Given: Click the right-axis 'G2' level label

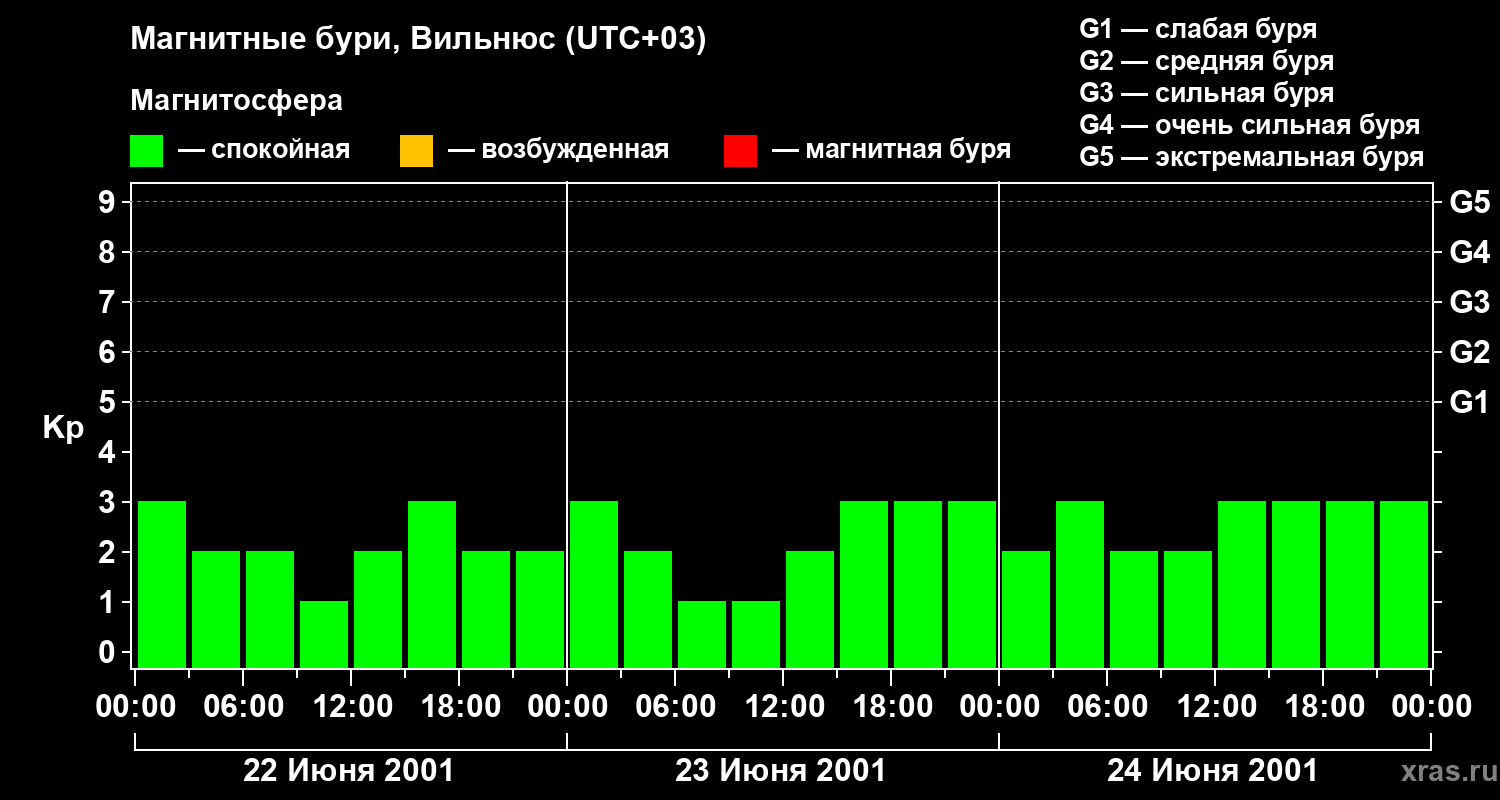Looking at the screenshot, I should pyautogui.click(x=1469, y=353).
